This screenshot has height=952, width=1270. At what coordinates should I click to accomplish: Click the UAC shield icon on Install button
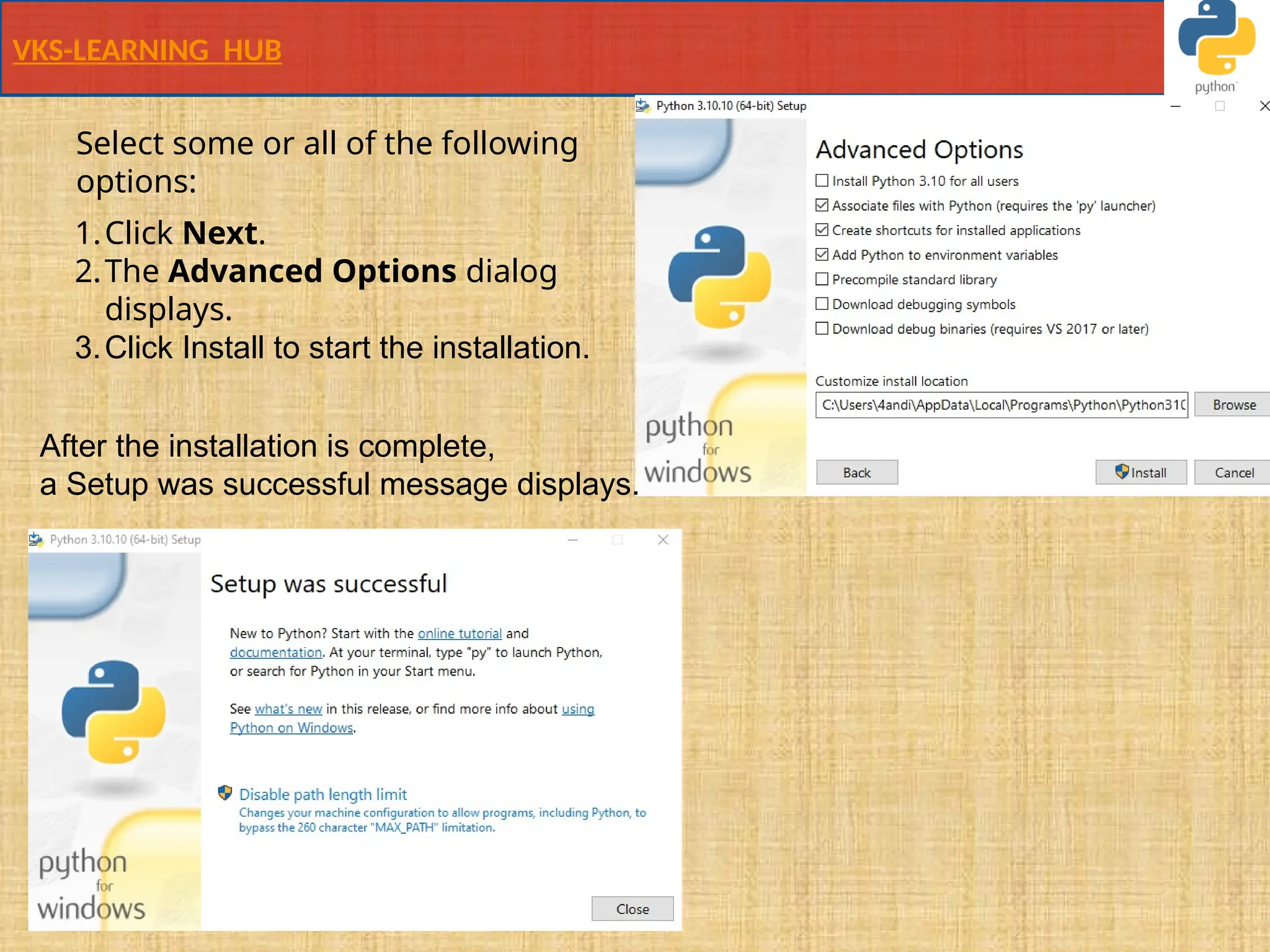click(x=1122, y=472)
